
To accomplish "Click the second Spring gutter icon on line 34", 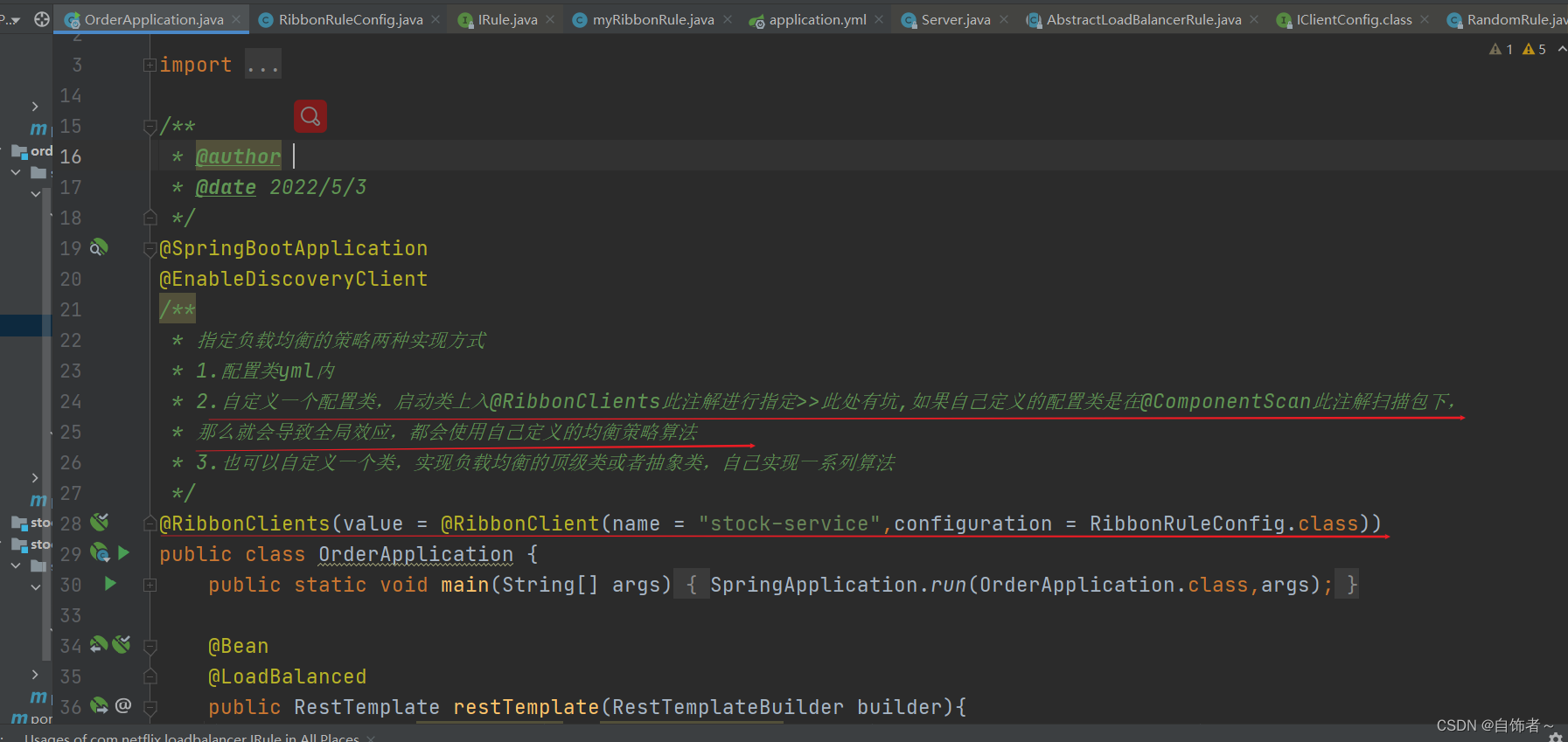I will click(x=122, y=644).
